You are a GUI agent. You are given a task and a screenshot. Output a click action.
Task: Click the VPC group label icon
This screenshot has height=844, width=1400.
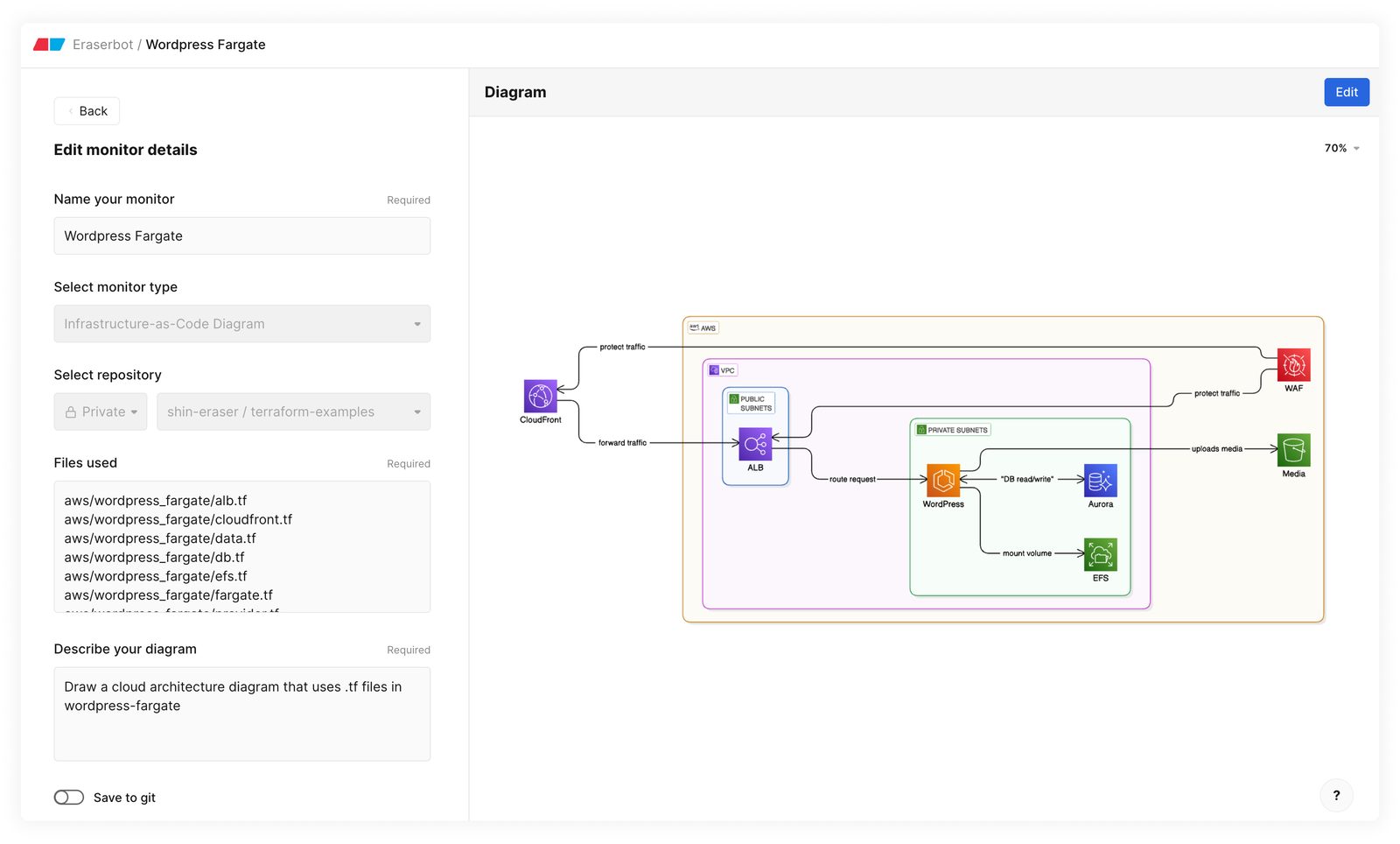click(714, 370)
